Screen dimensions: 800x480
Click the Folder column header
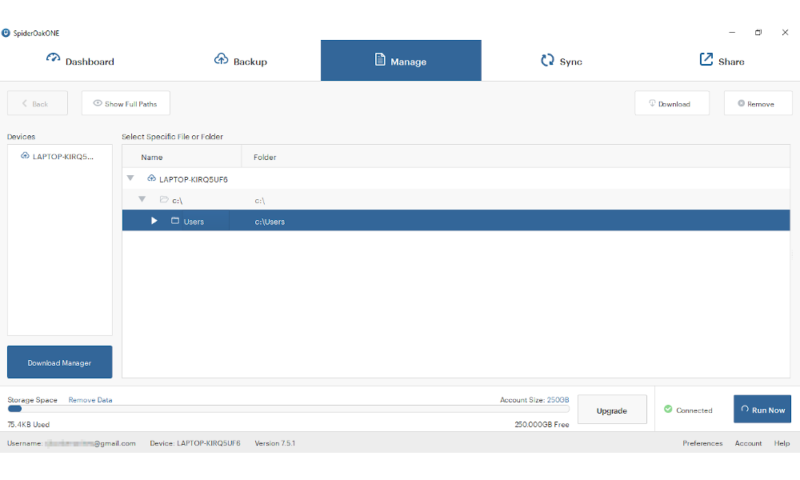pyautogui.click(x=516, y=157)
